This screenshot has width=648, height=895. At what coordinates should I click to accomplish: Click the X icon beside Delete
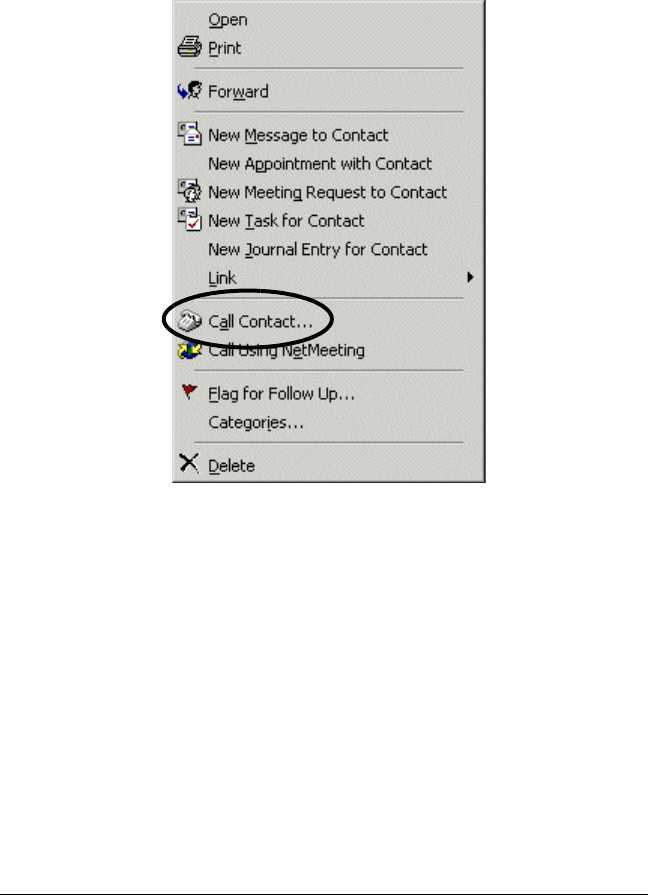[x=189, y=463]
